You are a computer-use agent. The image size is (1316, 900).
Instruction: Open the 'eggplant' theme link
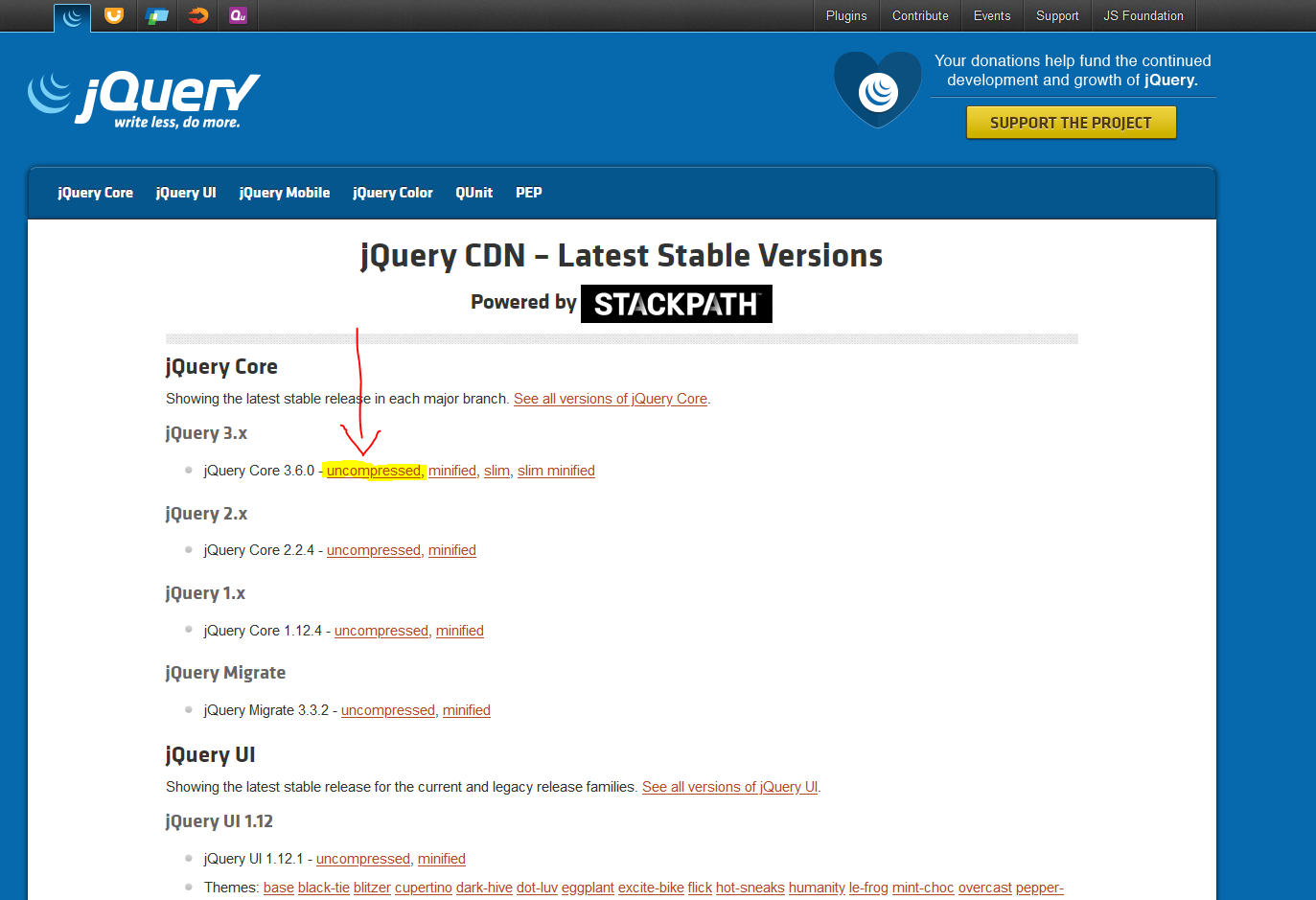pyautogui.click(x=588, y=888)
